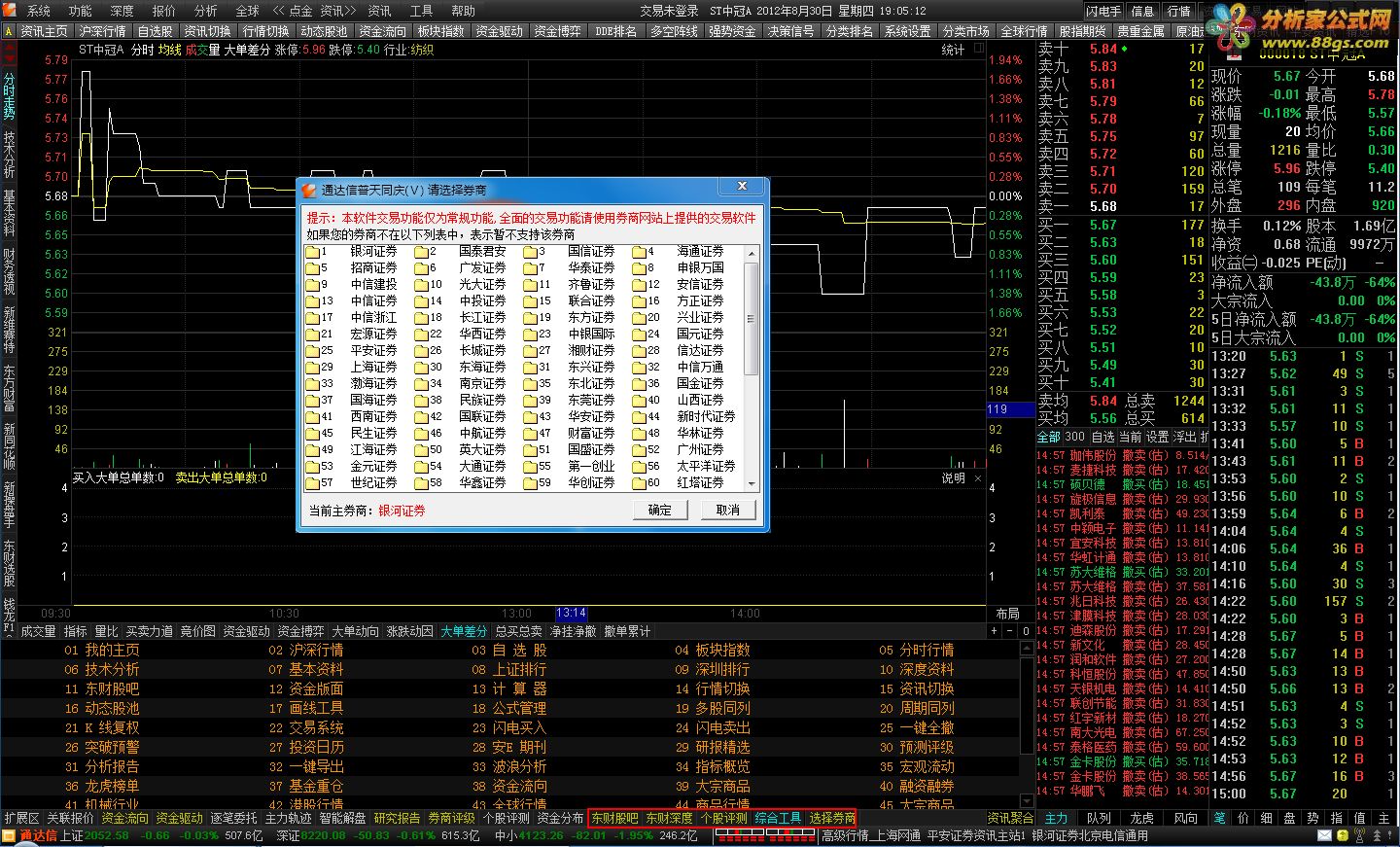The height and width of the screenshot is (847, 1400).
Task: Open the 系统 menu
Action: tap(39, 11)
